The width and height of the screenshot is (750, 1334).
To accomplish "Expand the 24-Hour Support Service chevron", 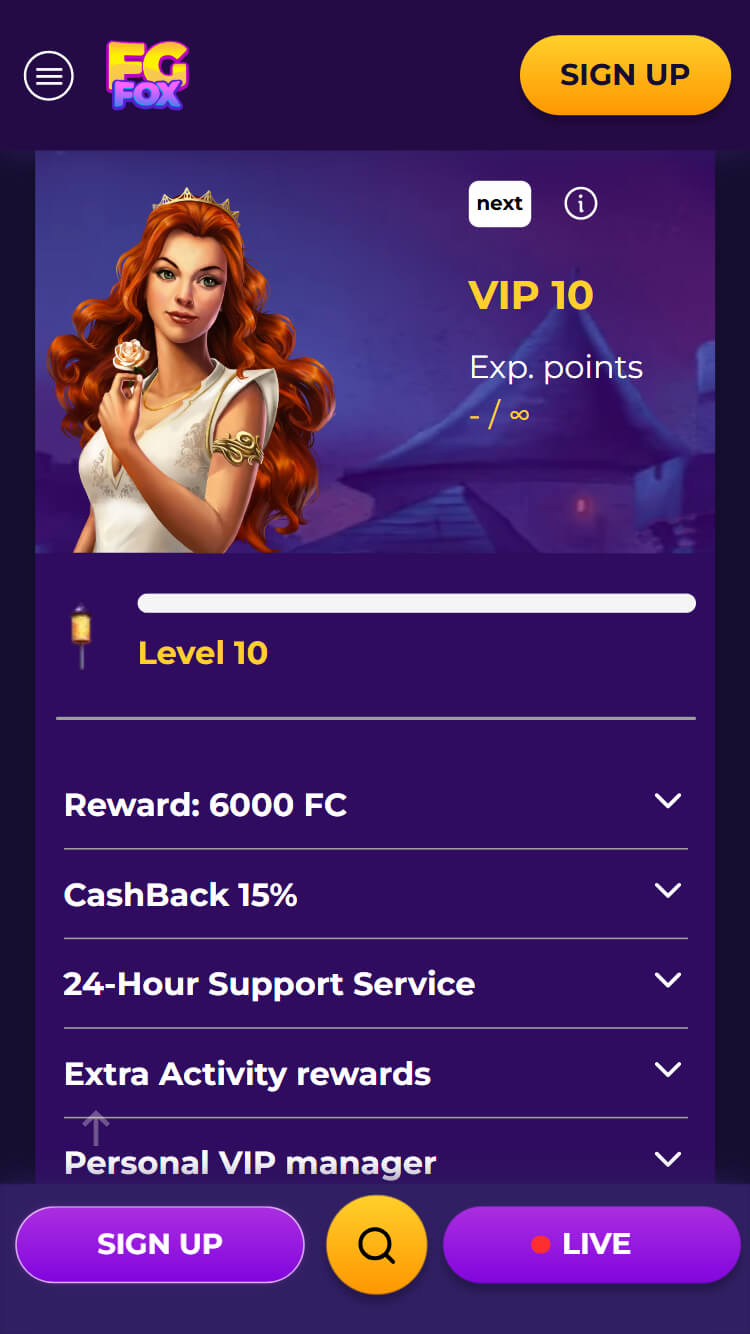I will point(667,980).
